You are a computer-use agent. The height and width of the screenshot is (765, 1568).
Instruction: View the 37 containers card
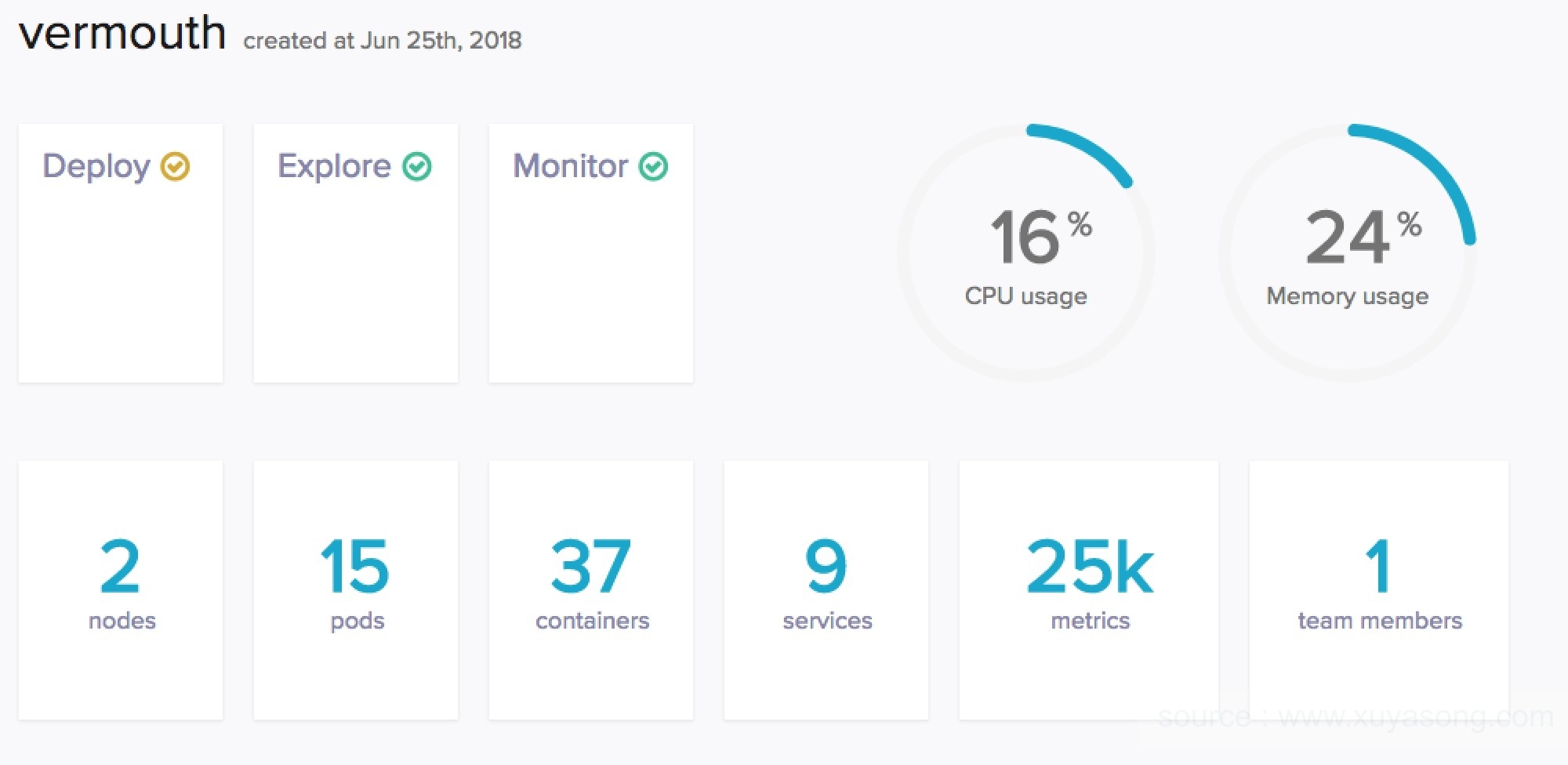coord(591,589)
